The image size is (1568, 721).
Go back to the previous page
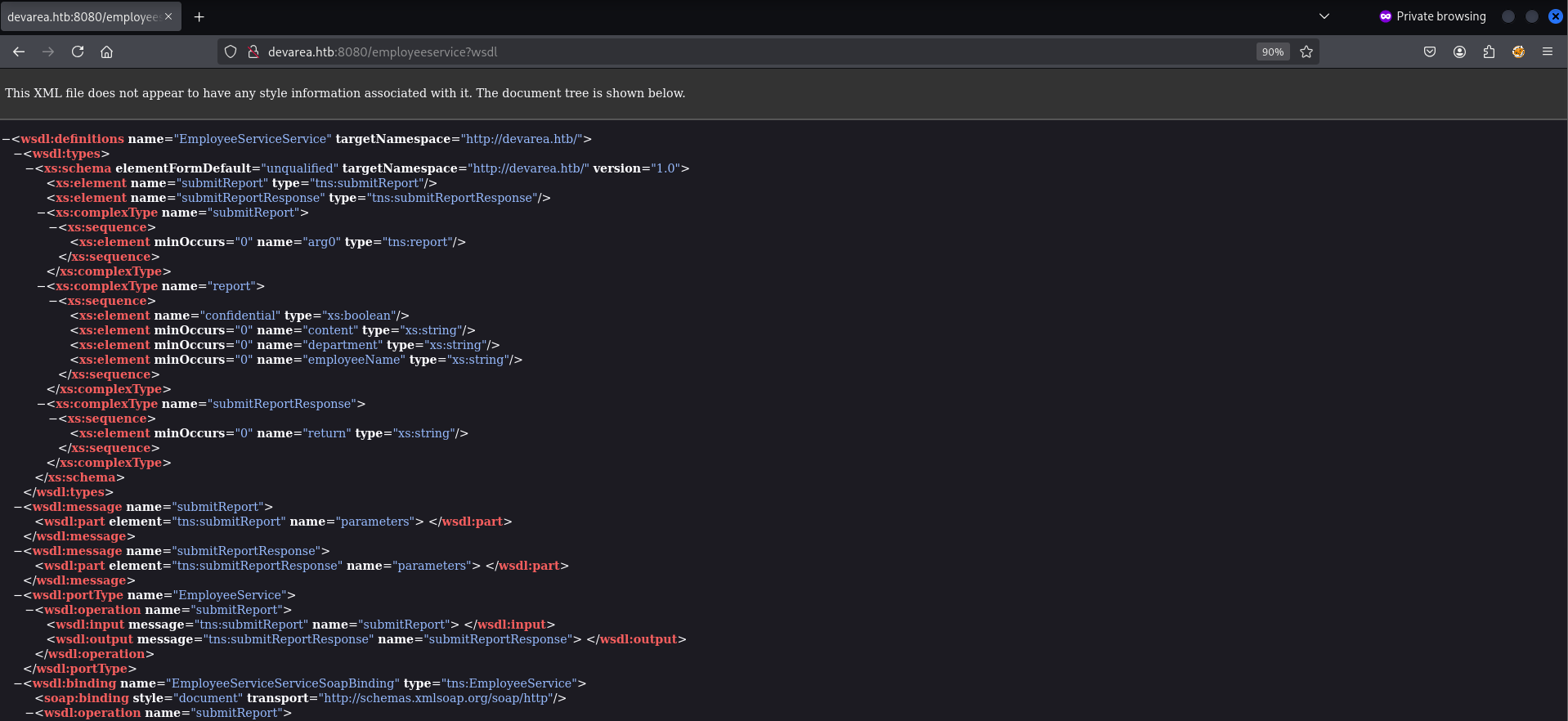19,51
